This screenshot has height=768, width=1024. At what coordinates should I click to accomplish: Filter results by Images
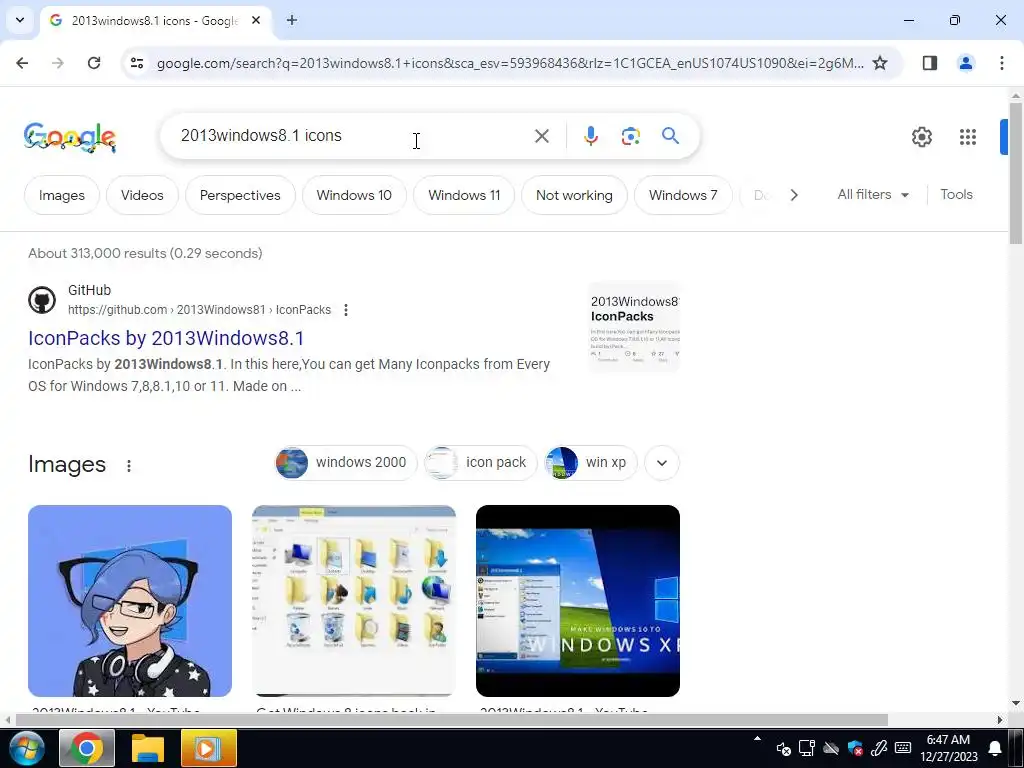coord(61,195)
